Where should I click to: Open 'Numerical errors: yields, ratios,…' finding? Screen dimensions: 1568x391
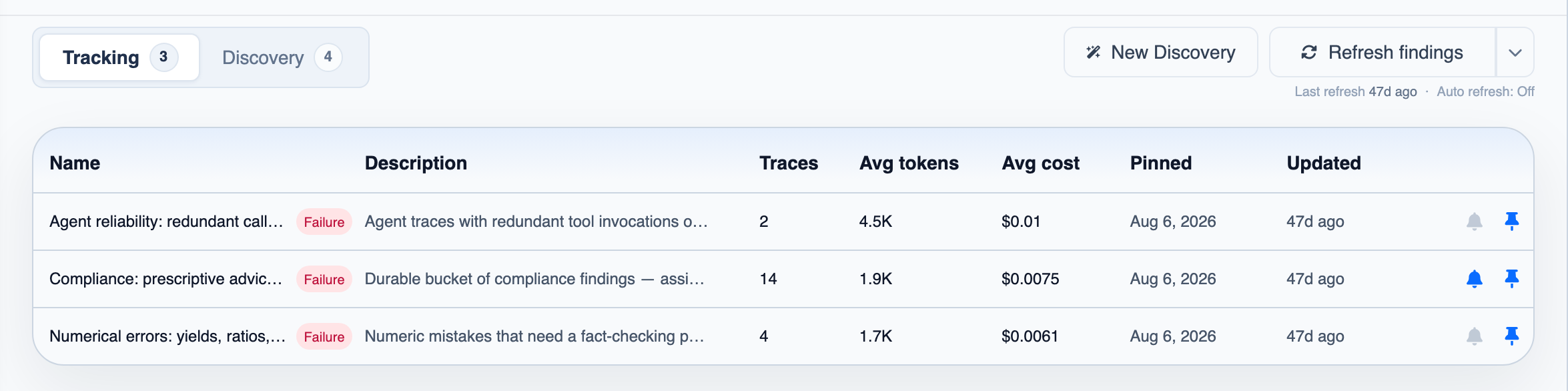coord(167,336)
